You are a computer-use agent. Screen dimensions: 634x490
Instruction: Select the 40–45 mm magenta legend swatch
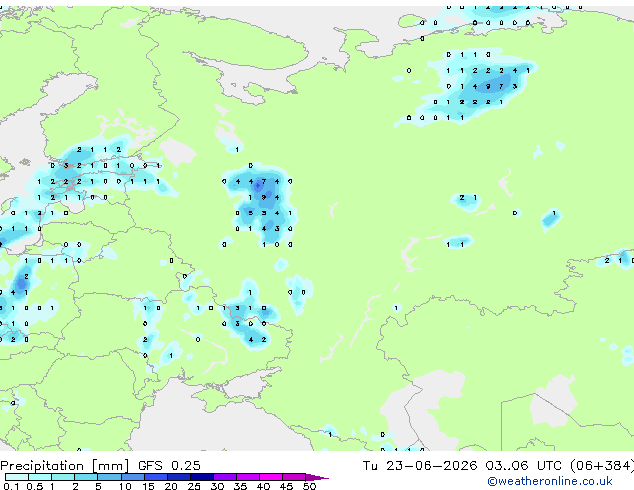click(271, 477)
